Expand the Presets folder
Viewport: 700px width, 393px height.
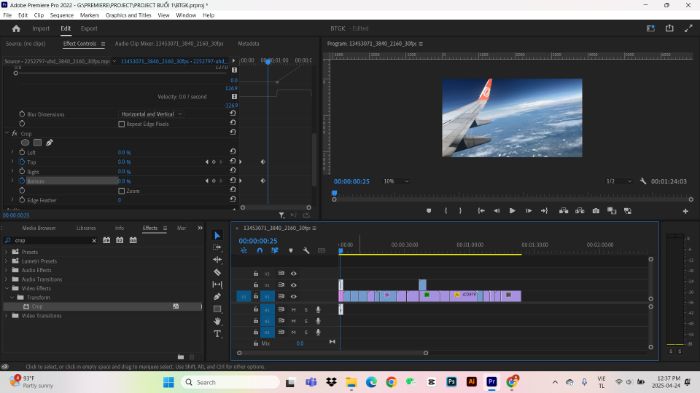6,252
